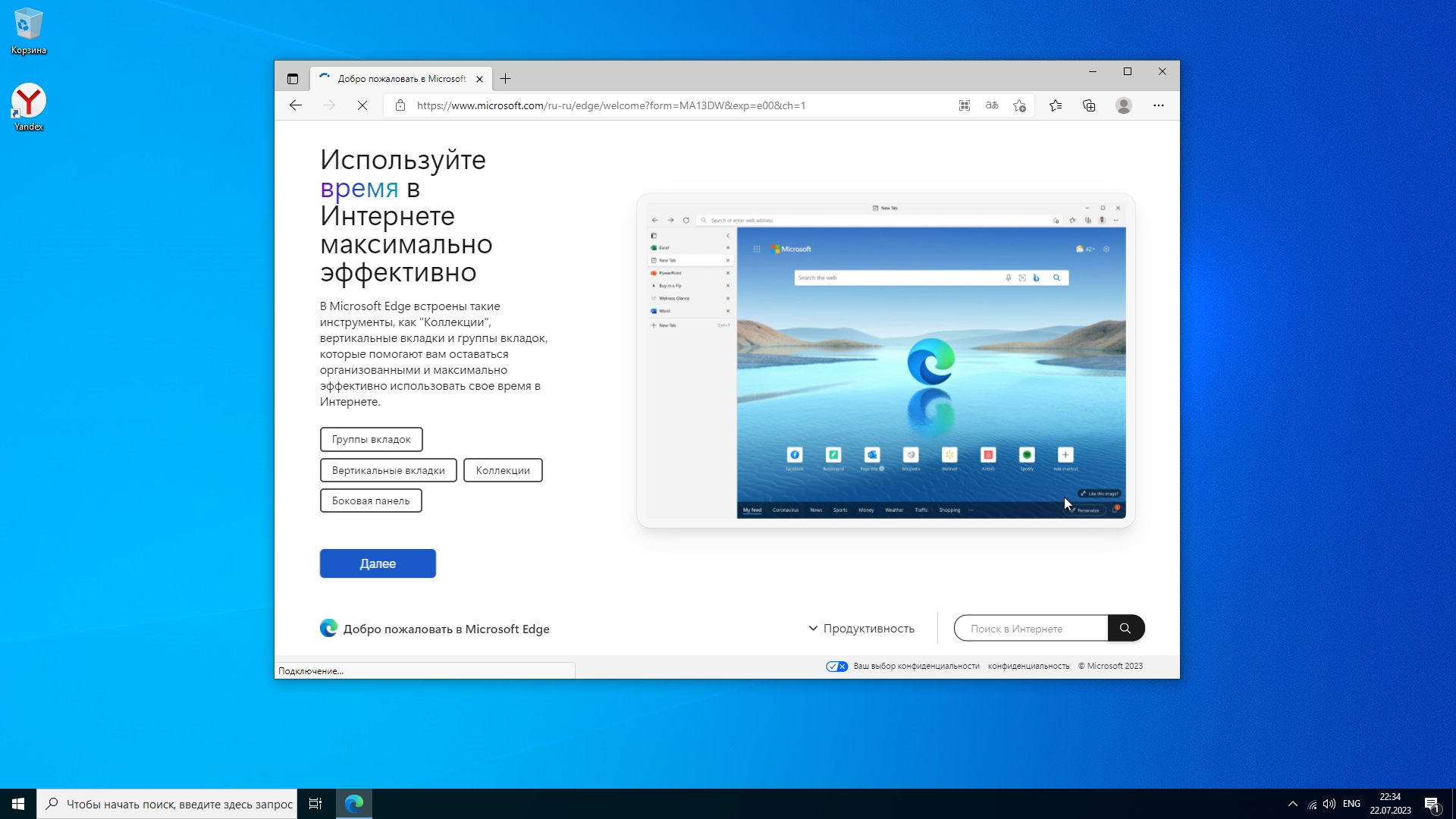The height and width of the screenshot is (819, 1456).
Task: Open the Favorites star-list icon
Action: coord(1056,105)
